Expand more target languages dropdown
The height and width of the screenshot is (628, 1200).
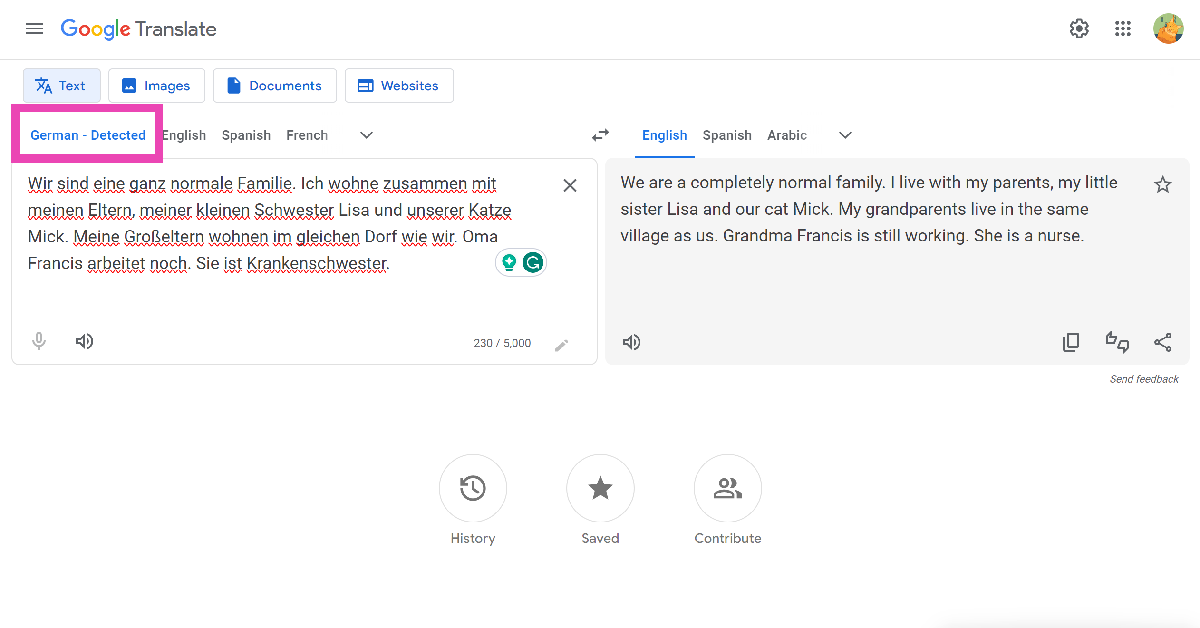(x=845, y=135)
